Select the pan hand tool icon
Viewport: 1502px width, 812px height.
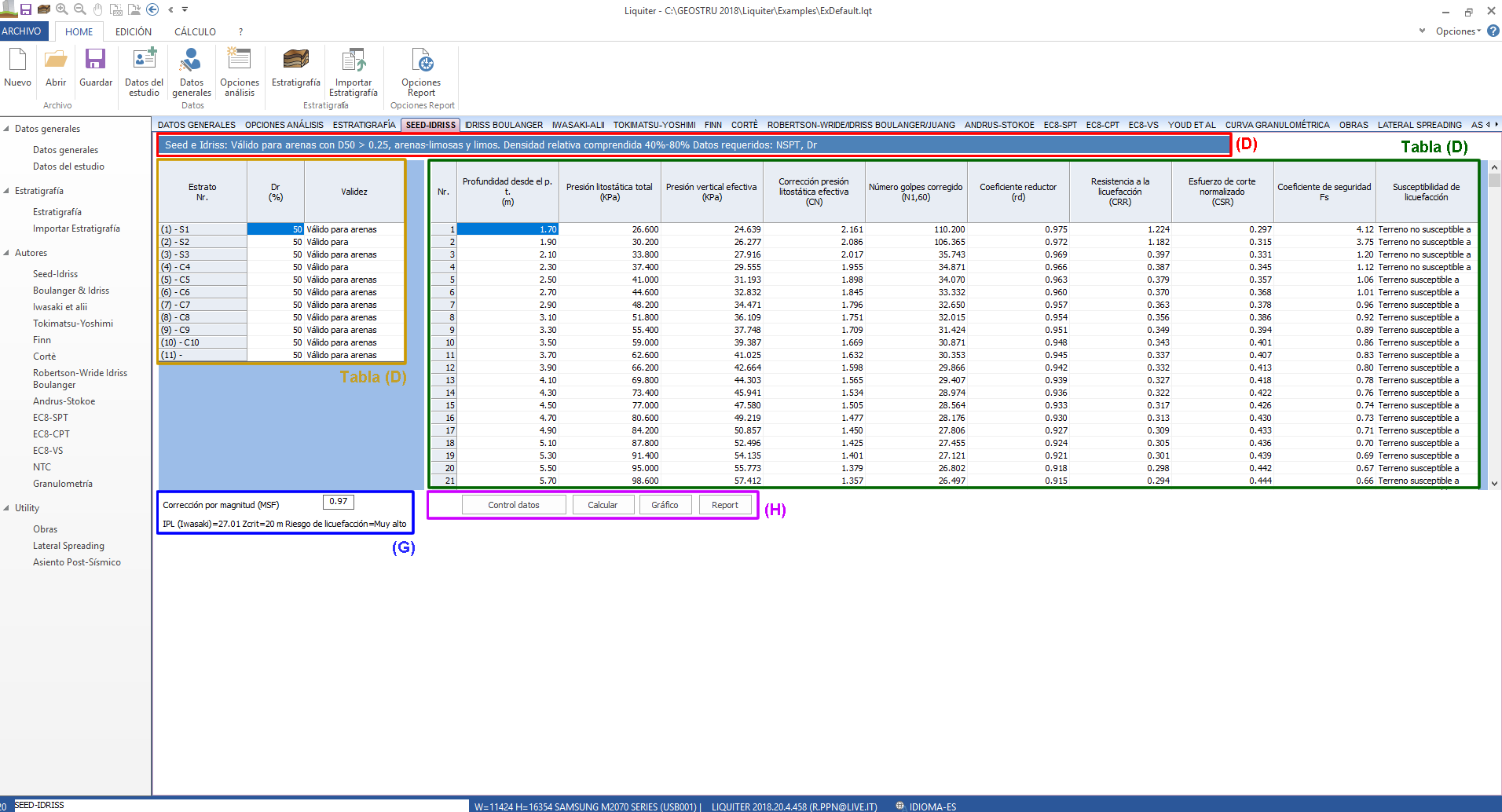point(98,9)
